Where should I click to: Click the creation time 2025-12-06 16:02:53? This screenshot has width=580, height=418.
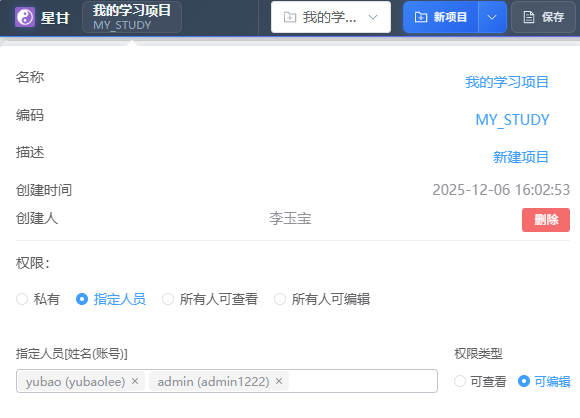(x=501, y=190)
